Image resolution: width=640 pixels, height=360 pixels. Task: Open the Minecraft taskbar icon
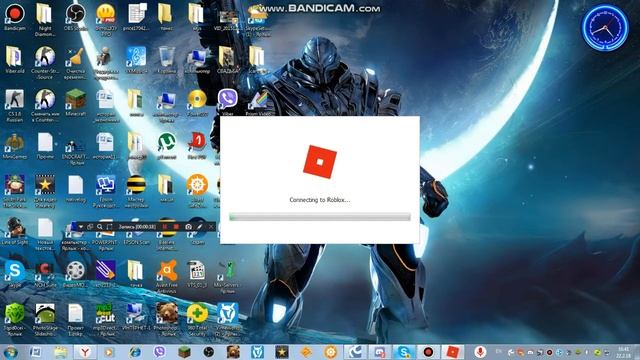coord(184,352)
